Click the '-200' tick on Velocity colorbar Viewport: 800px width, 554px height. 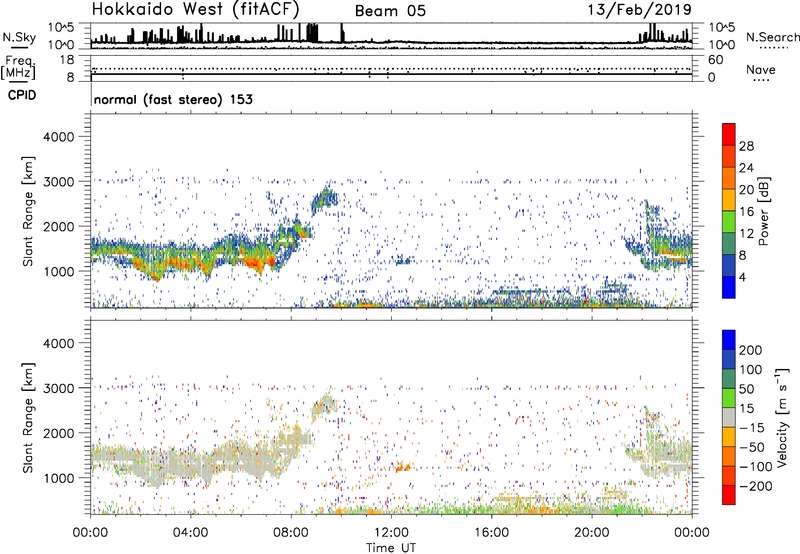[x=754, y=486]
